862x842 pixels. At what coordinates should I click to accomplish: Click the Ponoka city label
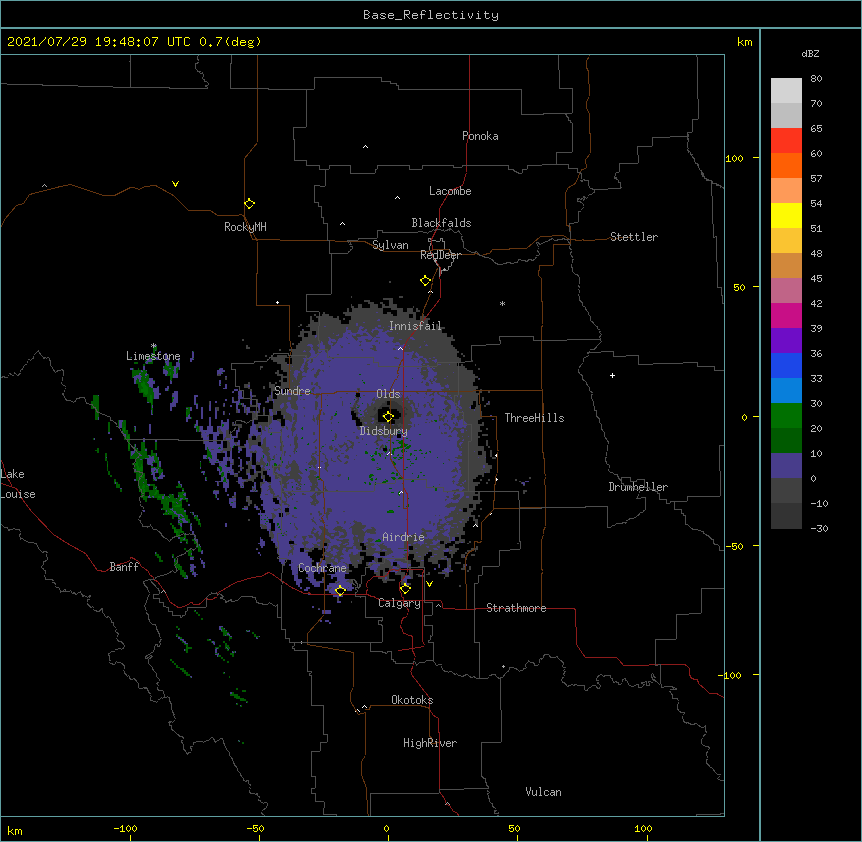click(480, 136)
